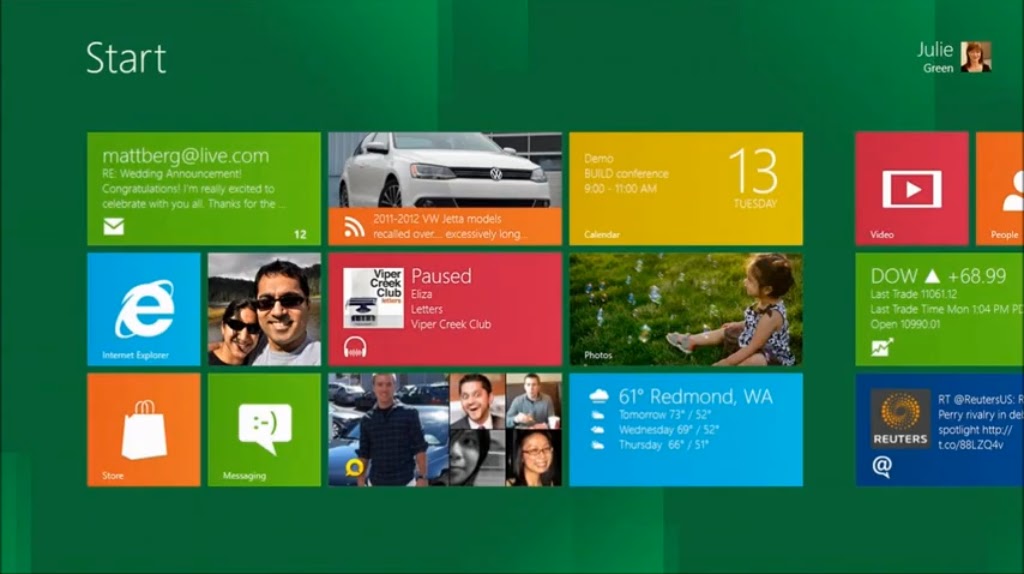This screenshot has height=574, width=1024.
Task: Click the t.co/88LZQ4v link in Reuters tile
Action: coord(971,445)
